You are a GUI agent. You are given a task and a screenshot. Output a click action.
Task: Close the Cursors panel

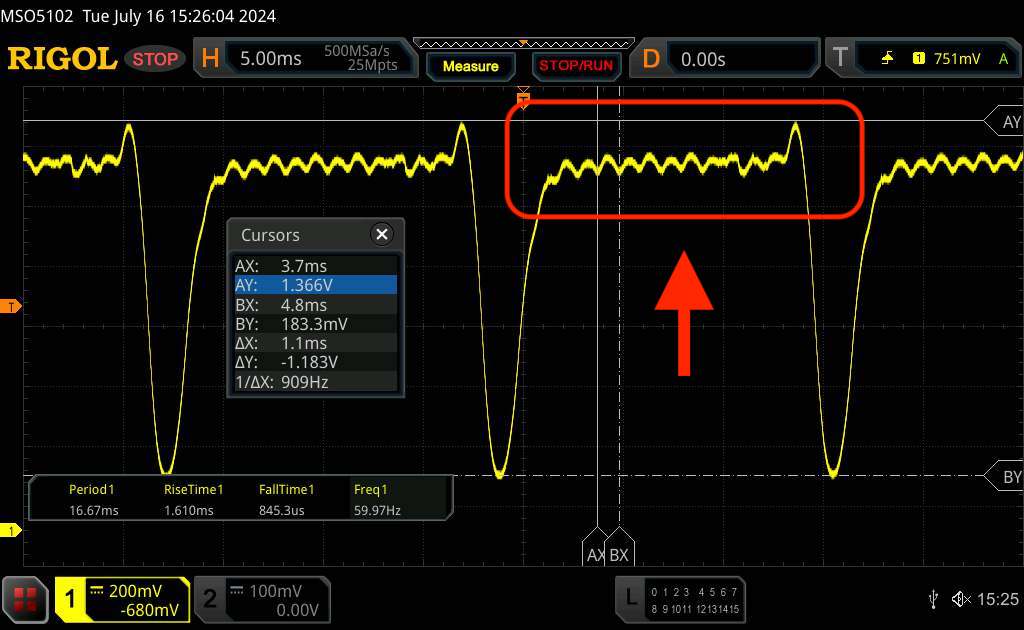[382, 234]
